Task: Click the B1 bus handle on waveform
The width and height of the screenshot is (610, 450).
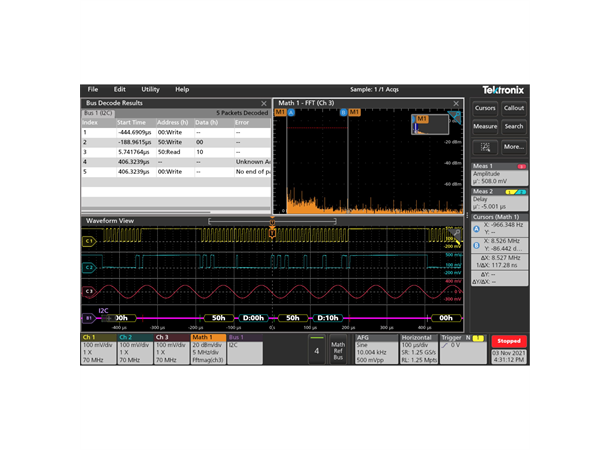Action: (x=88, y=318)
